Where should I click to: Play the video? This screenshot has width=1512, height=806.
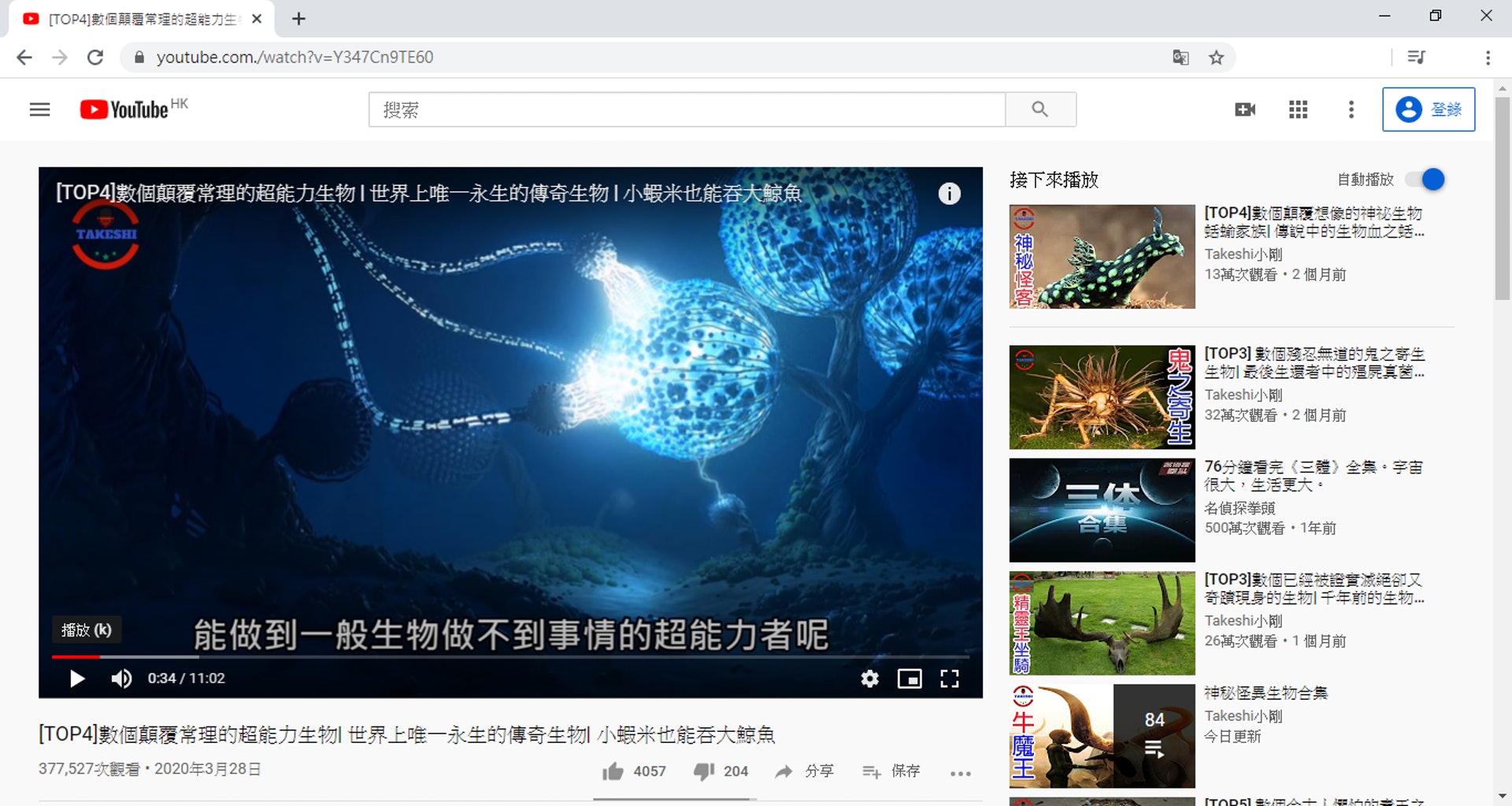[x=76, y=678]
